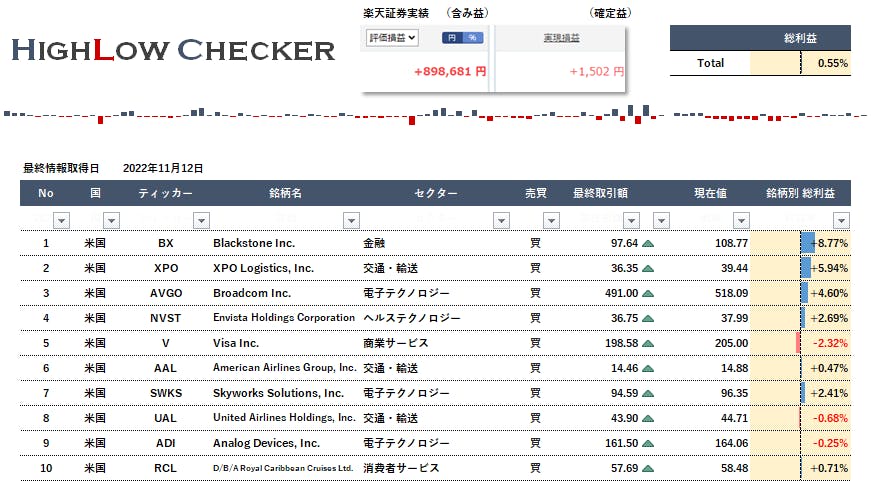This screenshot has height=481, width=871.
Task: Click the up triangle beside 491.00 for AVGO
Action: pyautogui.click(x=648, y=293)
